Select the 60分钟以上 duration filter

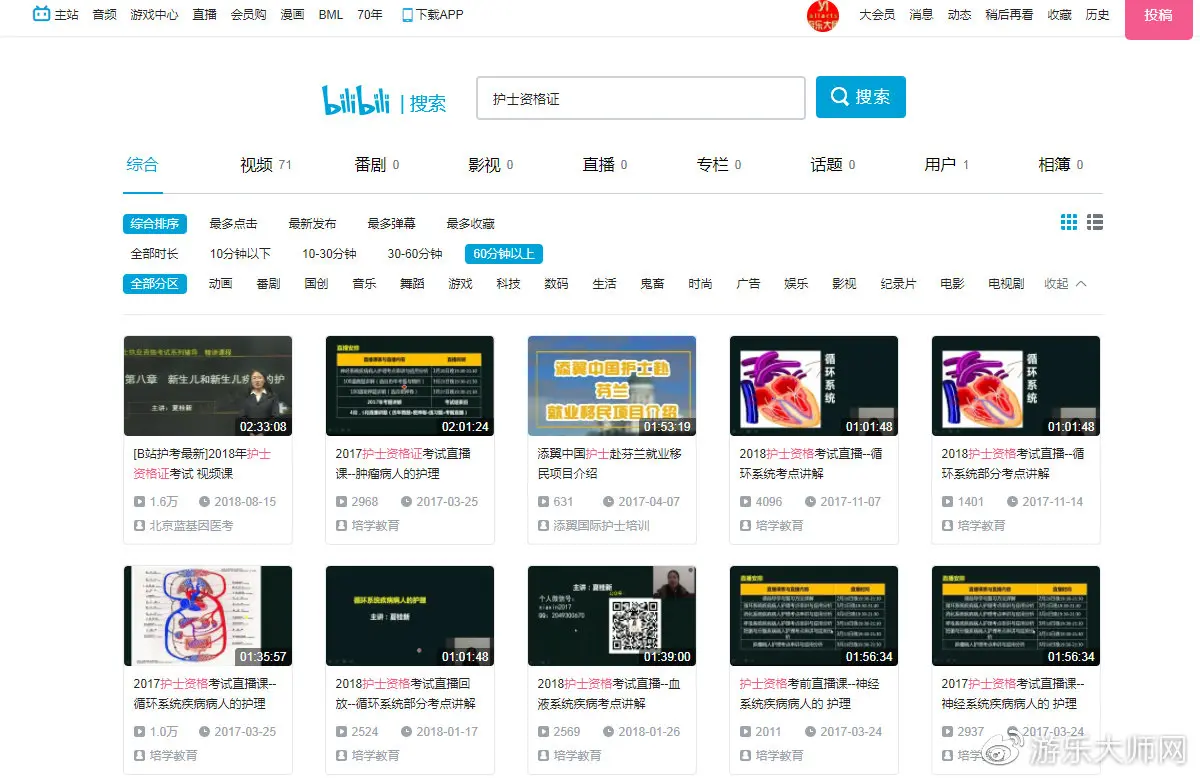tap(504, 254)
